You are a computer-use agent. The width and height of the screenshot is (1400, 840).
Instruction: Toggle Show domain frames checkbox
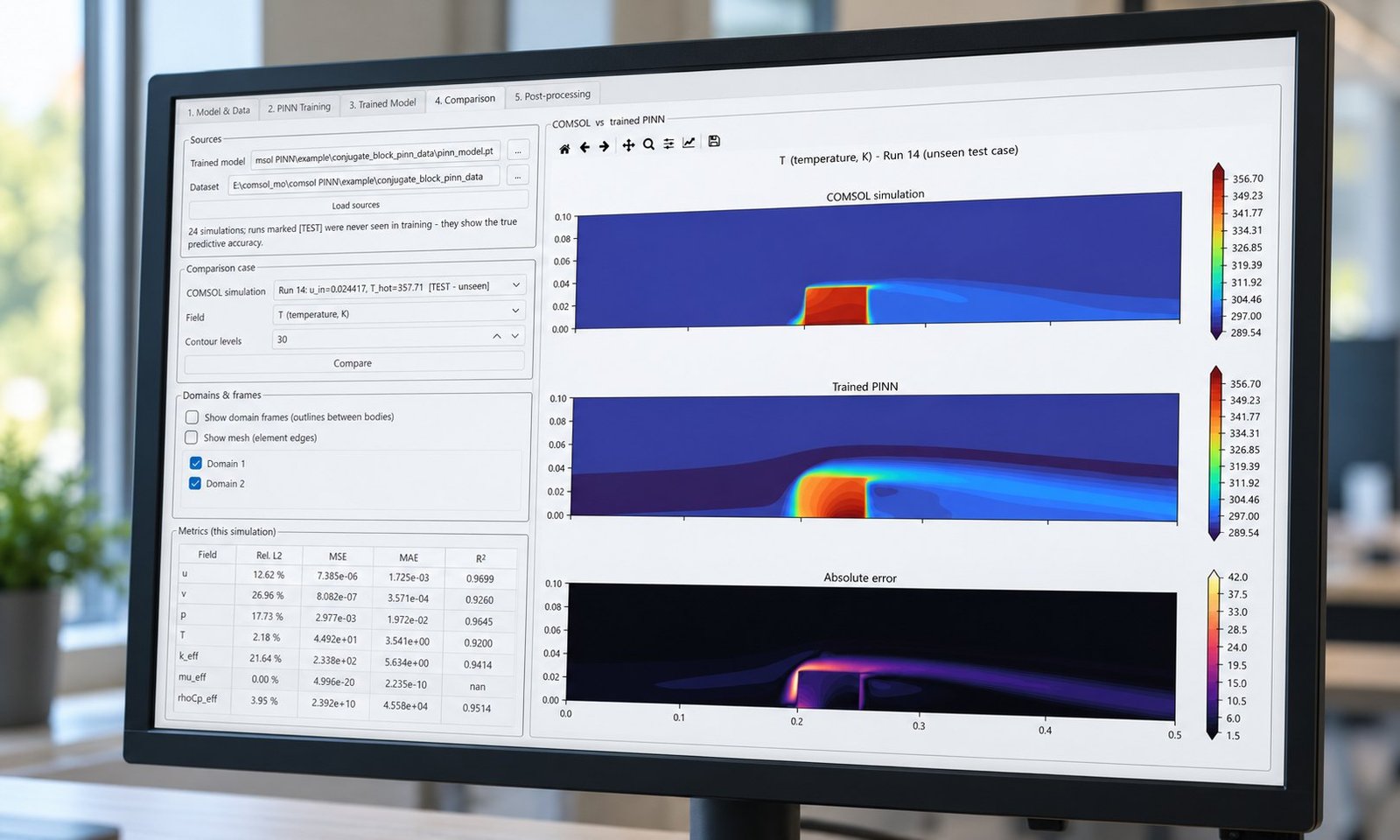coord(192,417)
